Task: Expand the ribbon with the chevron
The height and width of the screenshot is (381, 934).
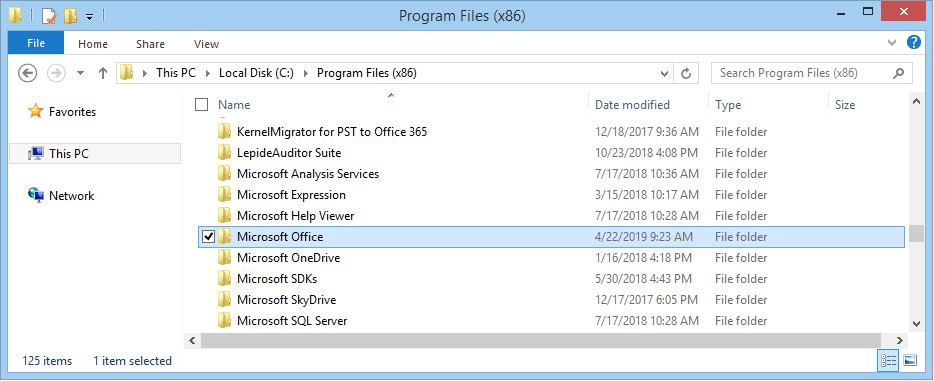Action: tap(892, 42)
